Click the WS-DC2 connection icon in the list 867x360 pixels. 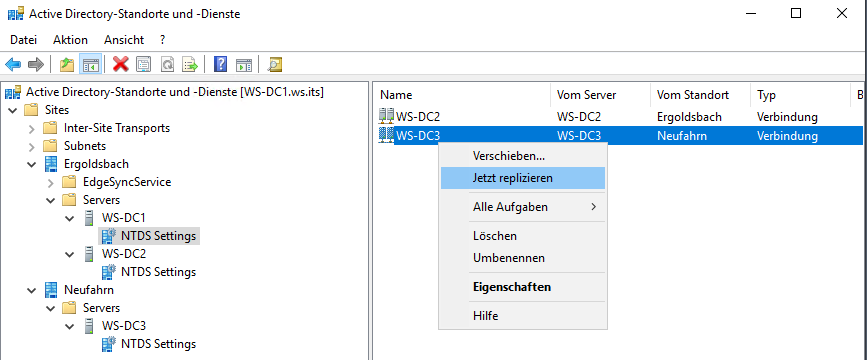click(386, 117)
